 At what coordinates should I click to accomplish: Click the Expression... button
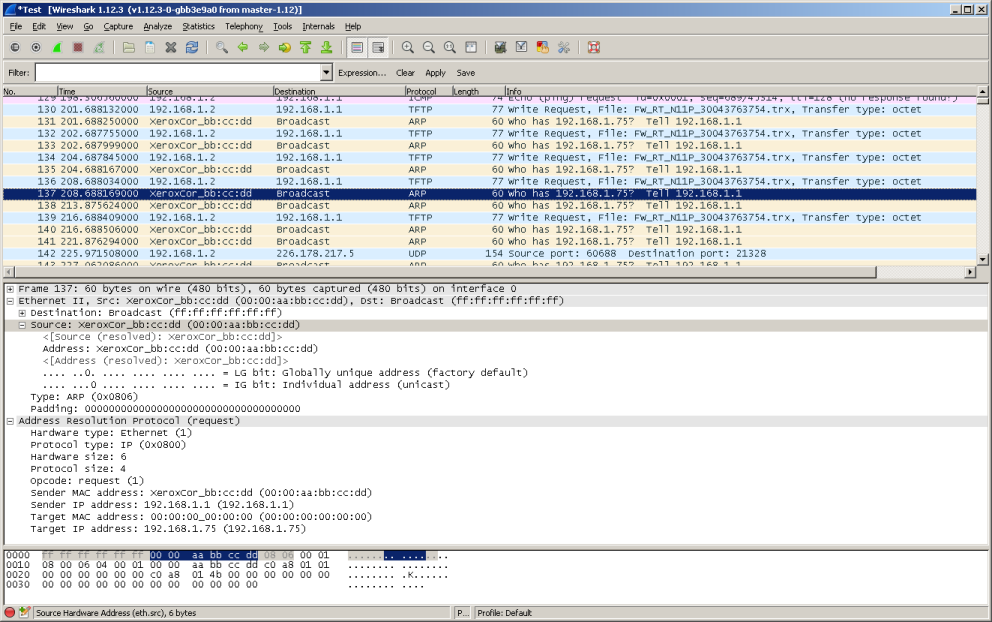(362, 73)
